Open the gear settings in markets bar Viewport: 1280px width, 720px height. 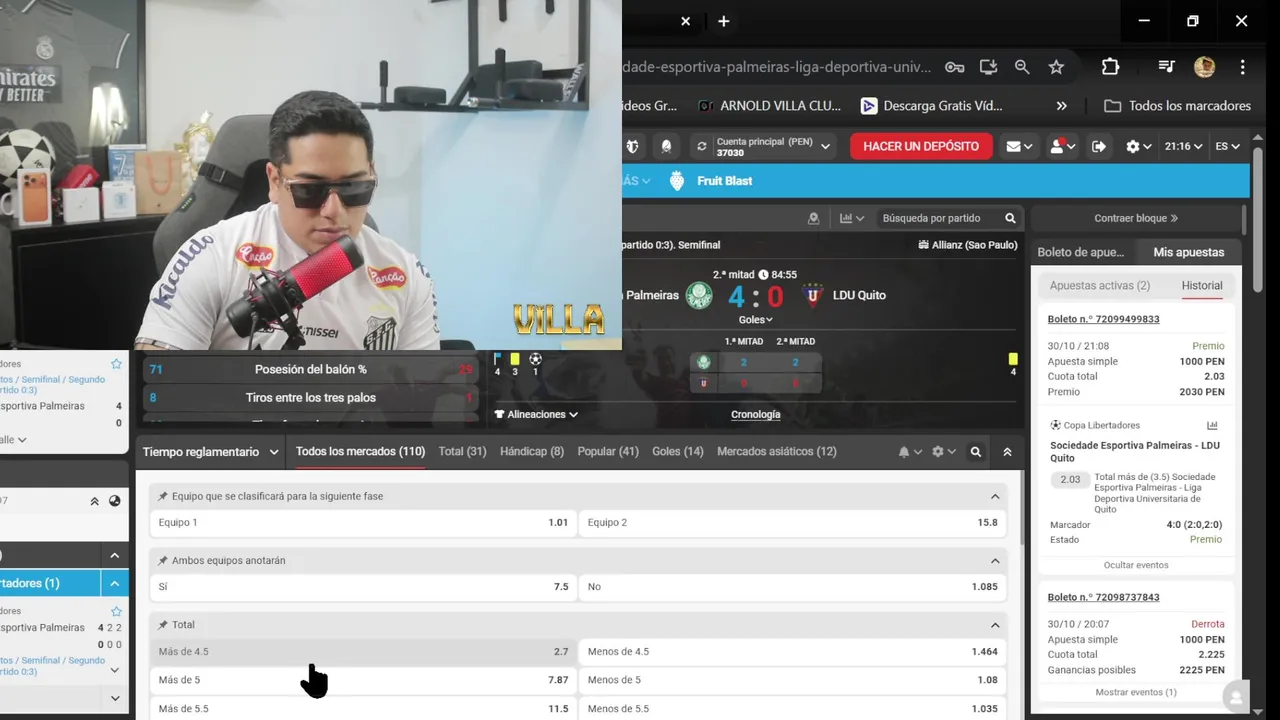point(943,452)
